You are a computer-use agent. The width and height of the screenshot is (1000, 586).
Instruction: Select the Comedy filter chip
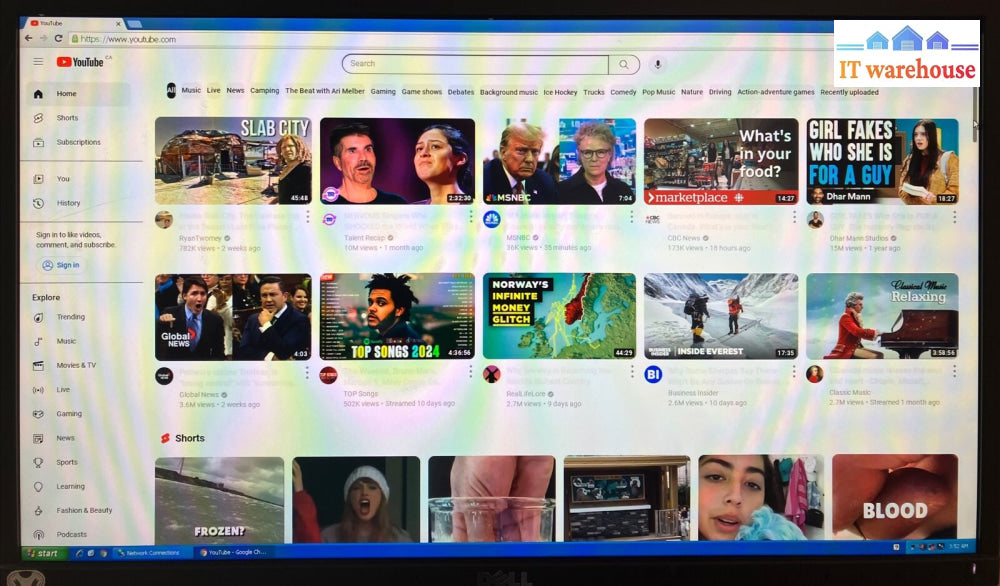(x=623, y=92)
